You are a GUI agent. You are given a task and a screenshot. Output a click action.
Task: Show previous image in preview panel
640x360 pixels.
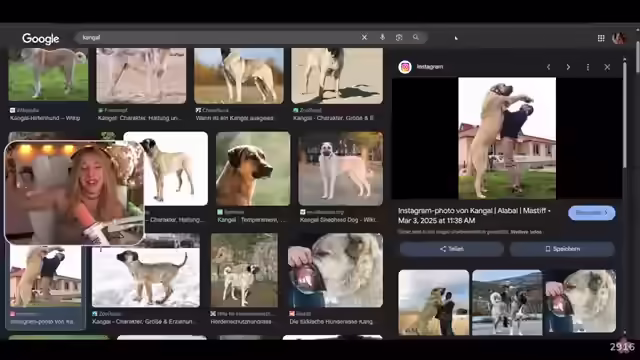549,67
